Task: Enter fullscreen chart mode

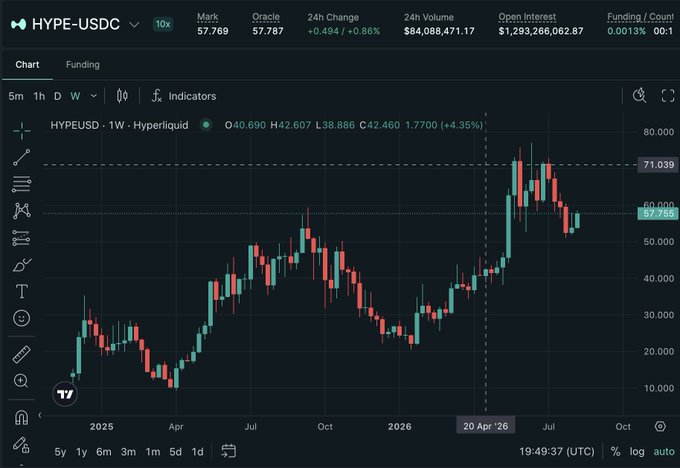Action: [667, 96]
